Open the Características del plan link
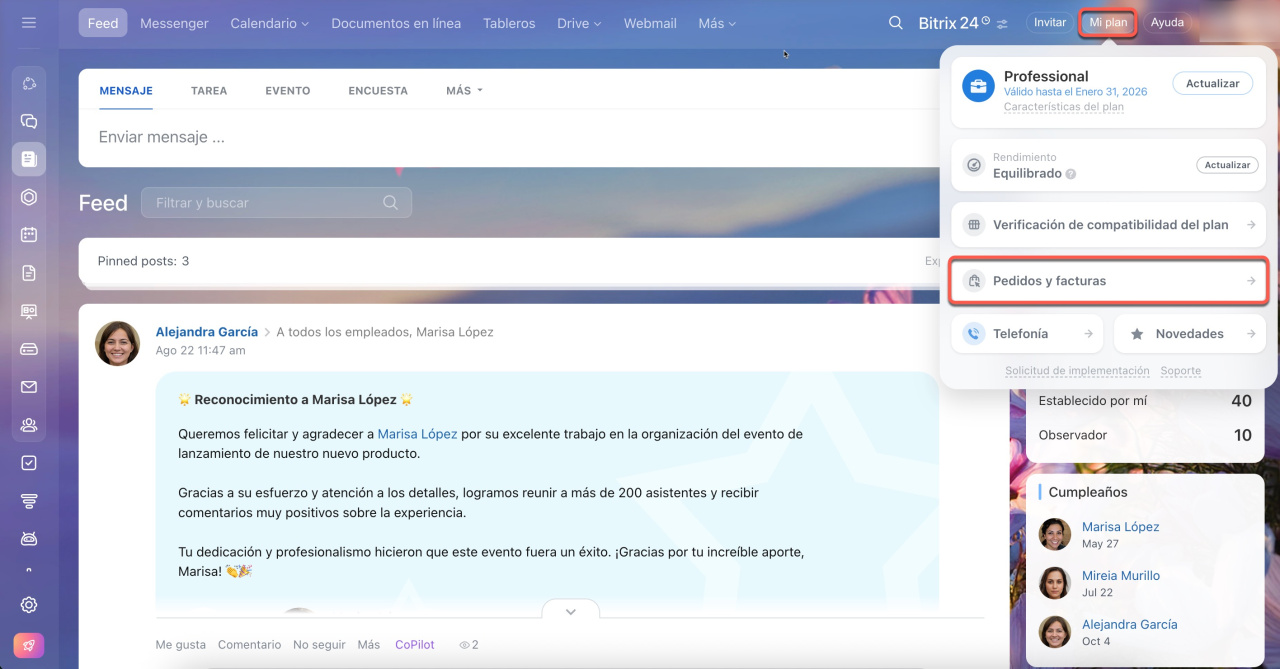 click(x=1063, y=107)
